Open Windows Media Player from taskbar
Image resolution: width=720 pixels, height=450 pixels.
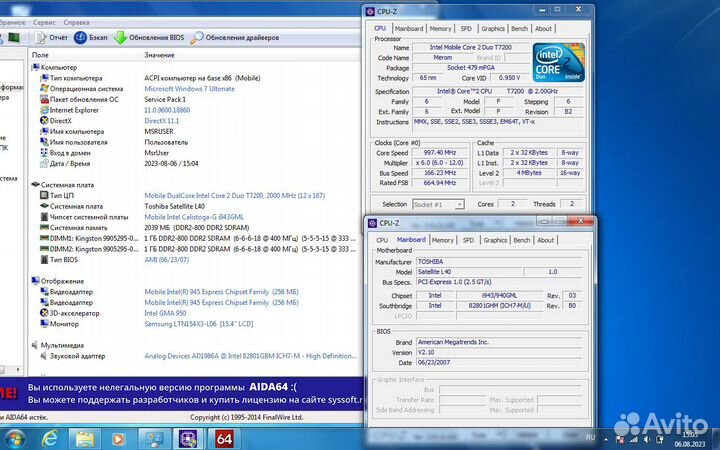tap(118, 439)
